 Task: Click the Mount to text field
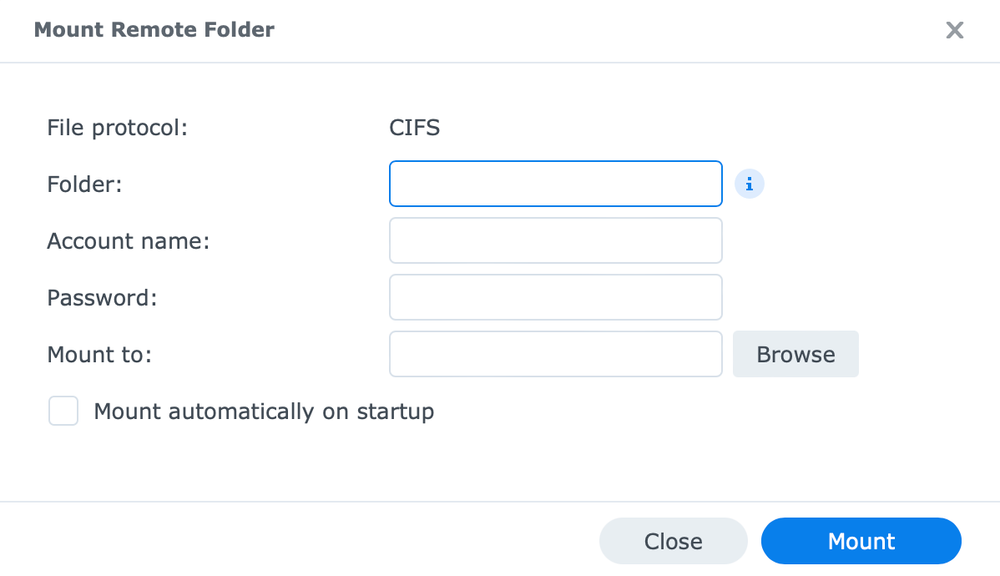coord(555,354)
